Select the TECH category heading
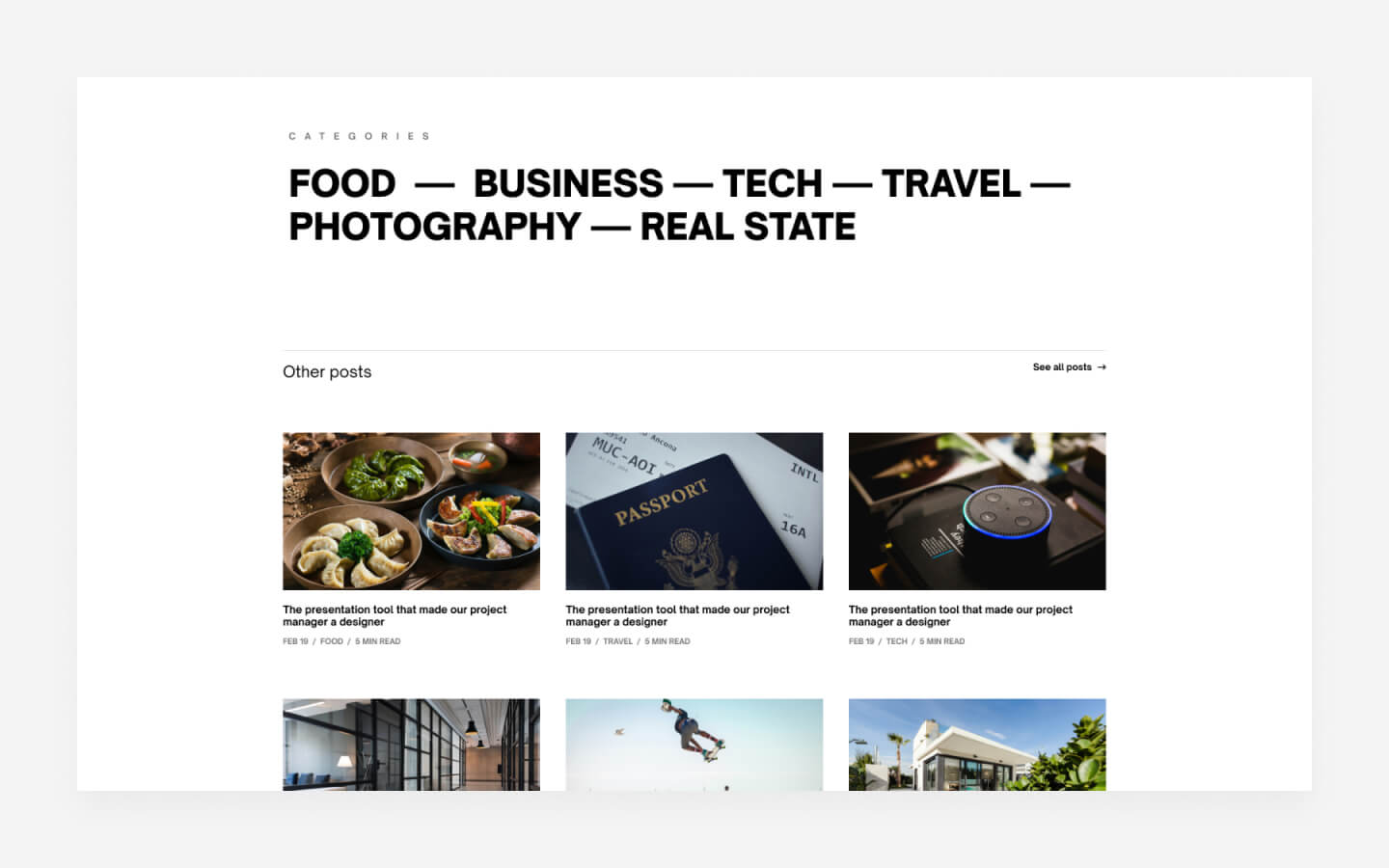Screen dimensions: 1389x868 point(772,183)
